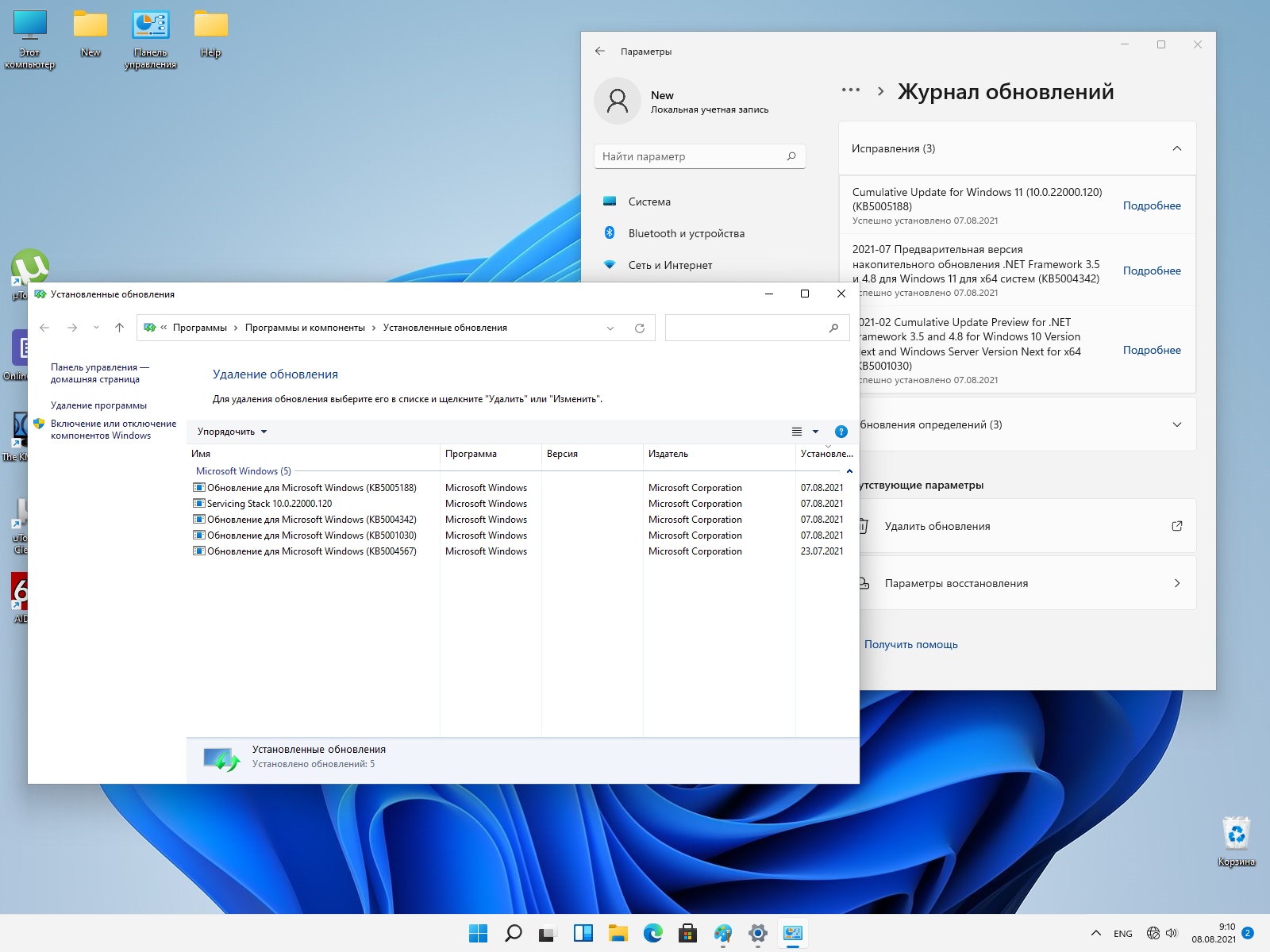Select update KB5004342 row

tap(520, 520)
